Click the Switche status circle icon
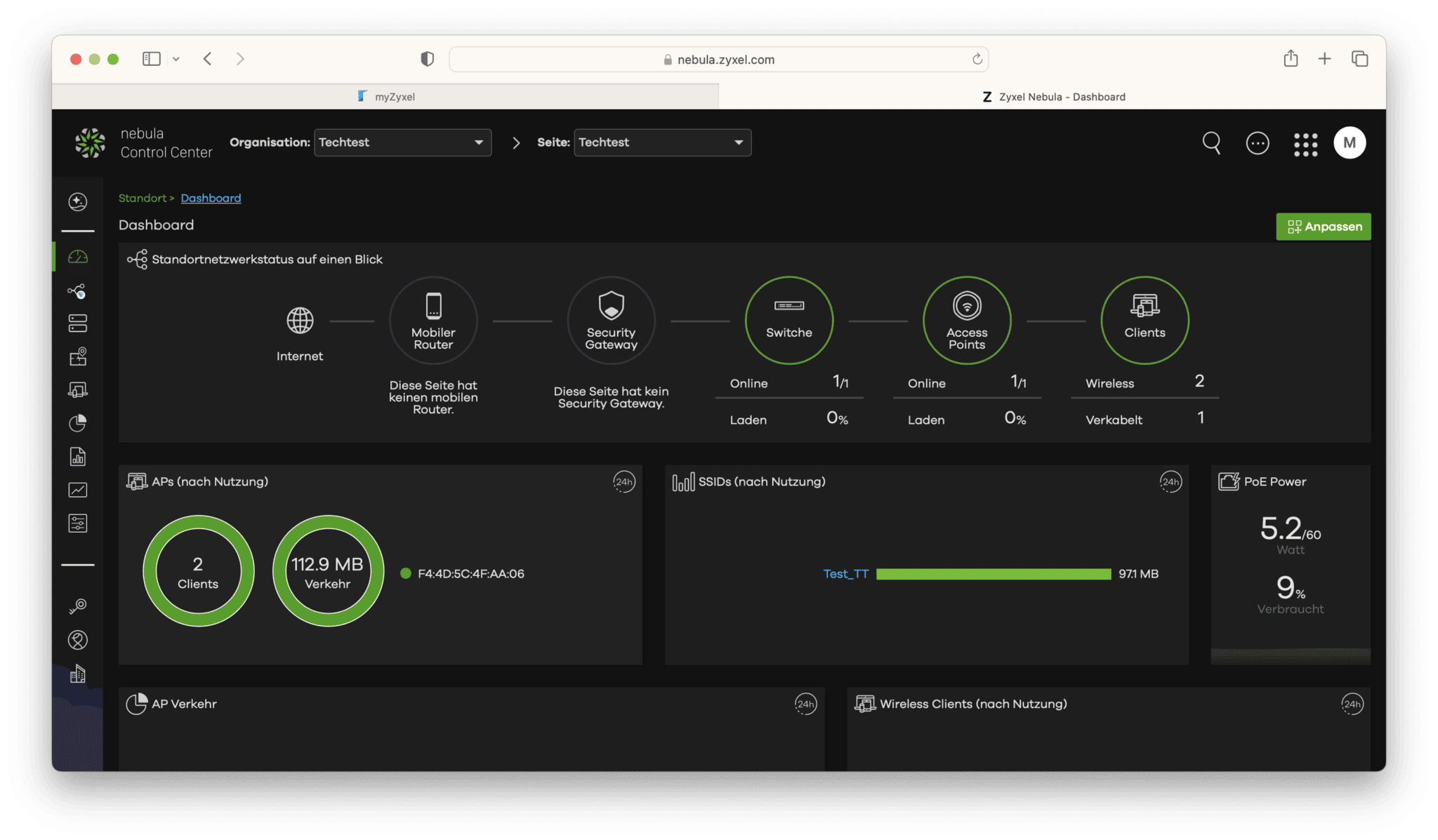Viewport: 1438px width, 840px height. (789, 320)
